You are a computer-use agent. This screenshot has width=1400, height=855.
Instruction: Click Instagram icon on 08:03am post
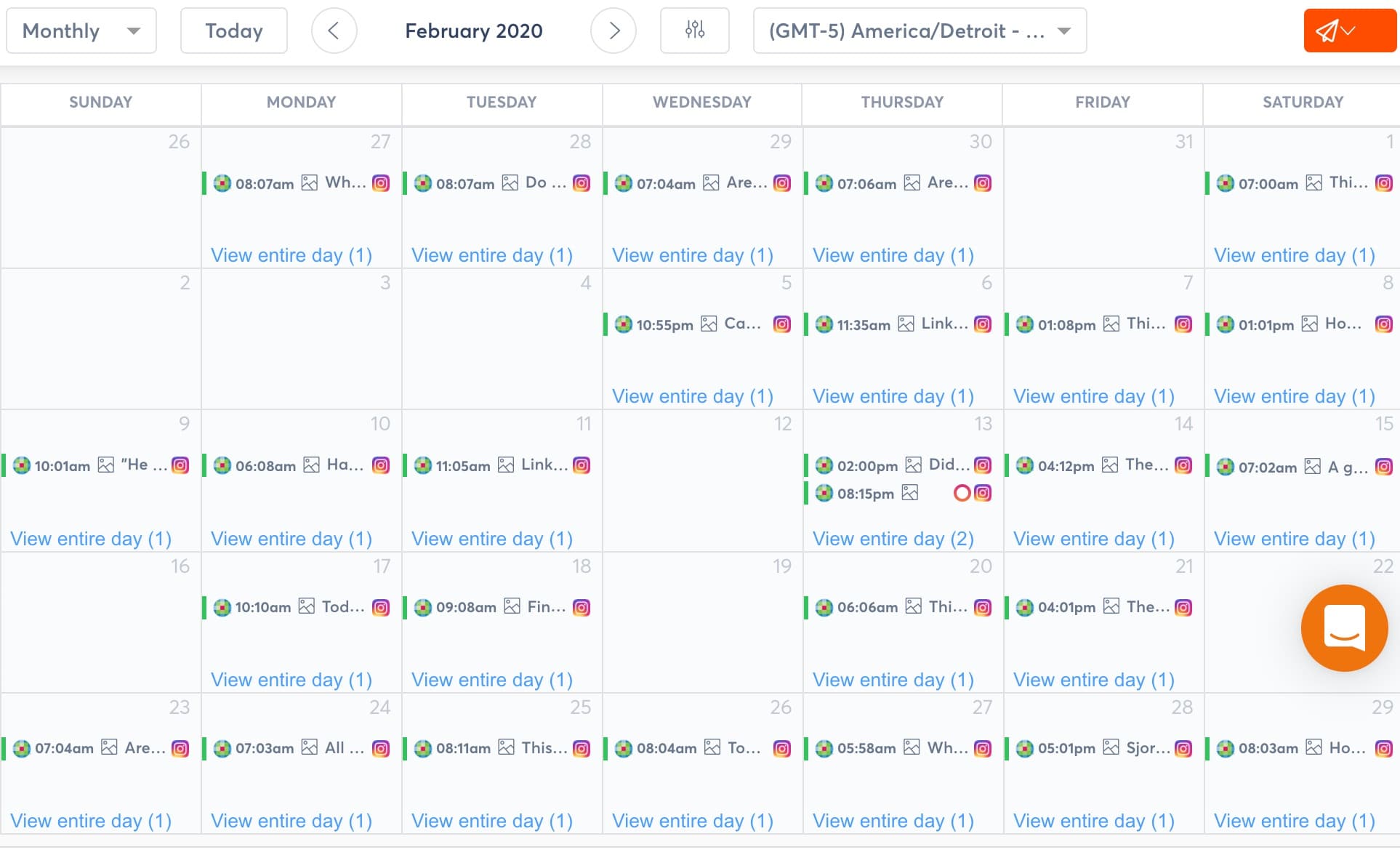[x=1384, y=748]
